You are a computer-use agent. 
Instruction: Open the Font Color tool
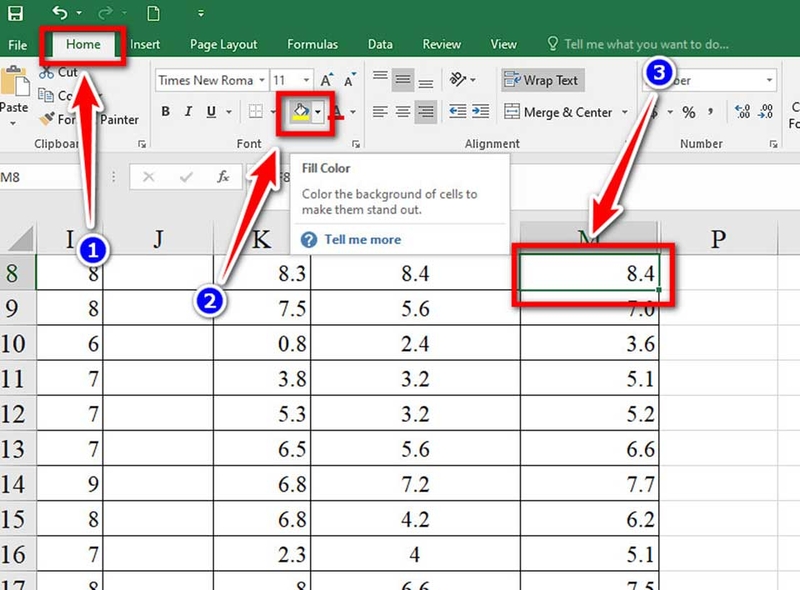[339, 112]
